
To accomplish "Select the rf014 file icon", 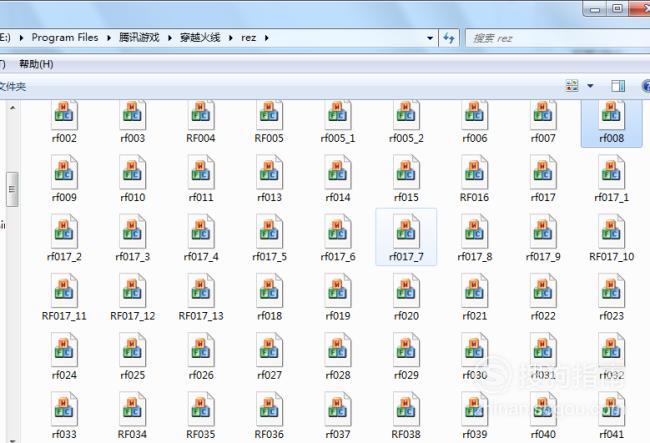I will (x=338, y=172).
